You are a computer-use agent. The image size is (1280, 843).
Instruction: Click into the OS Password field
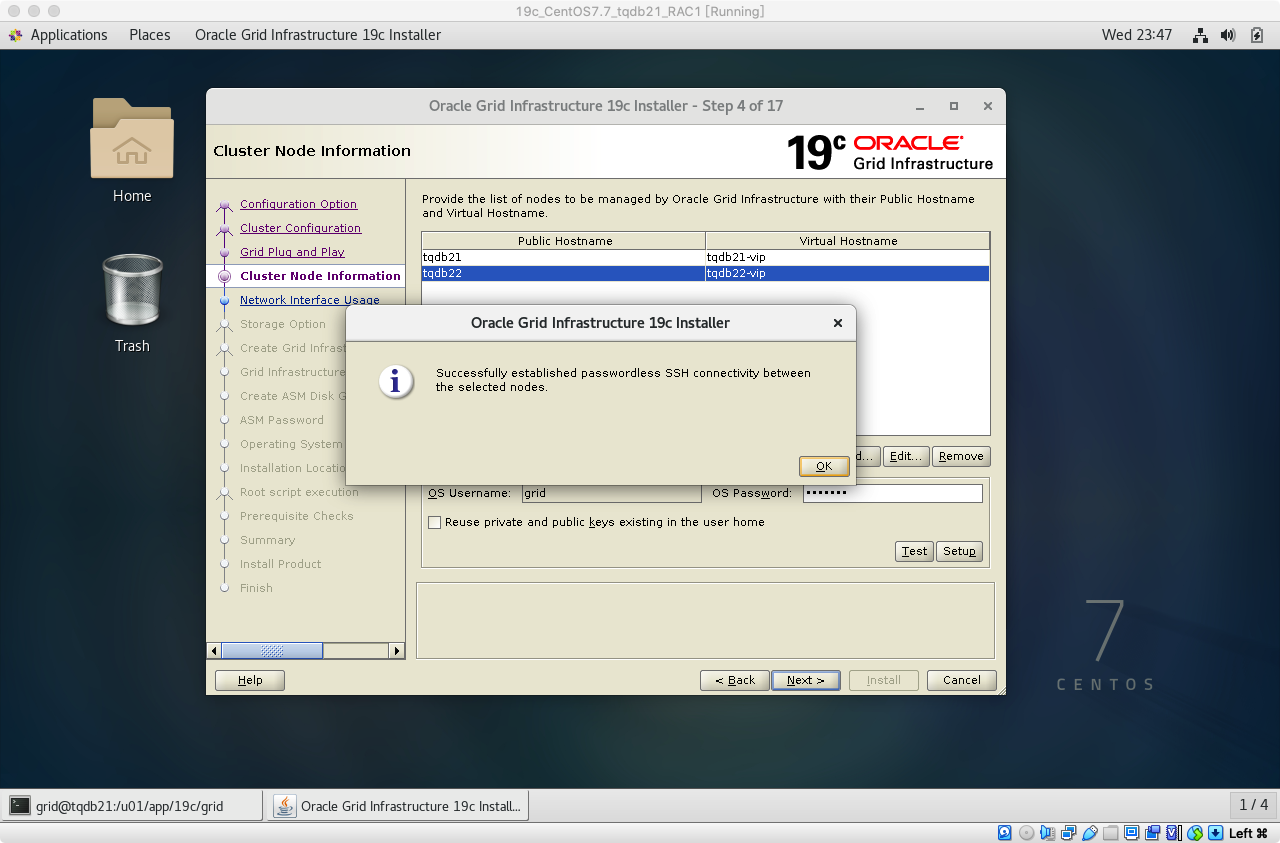(x=893, y=493)
